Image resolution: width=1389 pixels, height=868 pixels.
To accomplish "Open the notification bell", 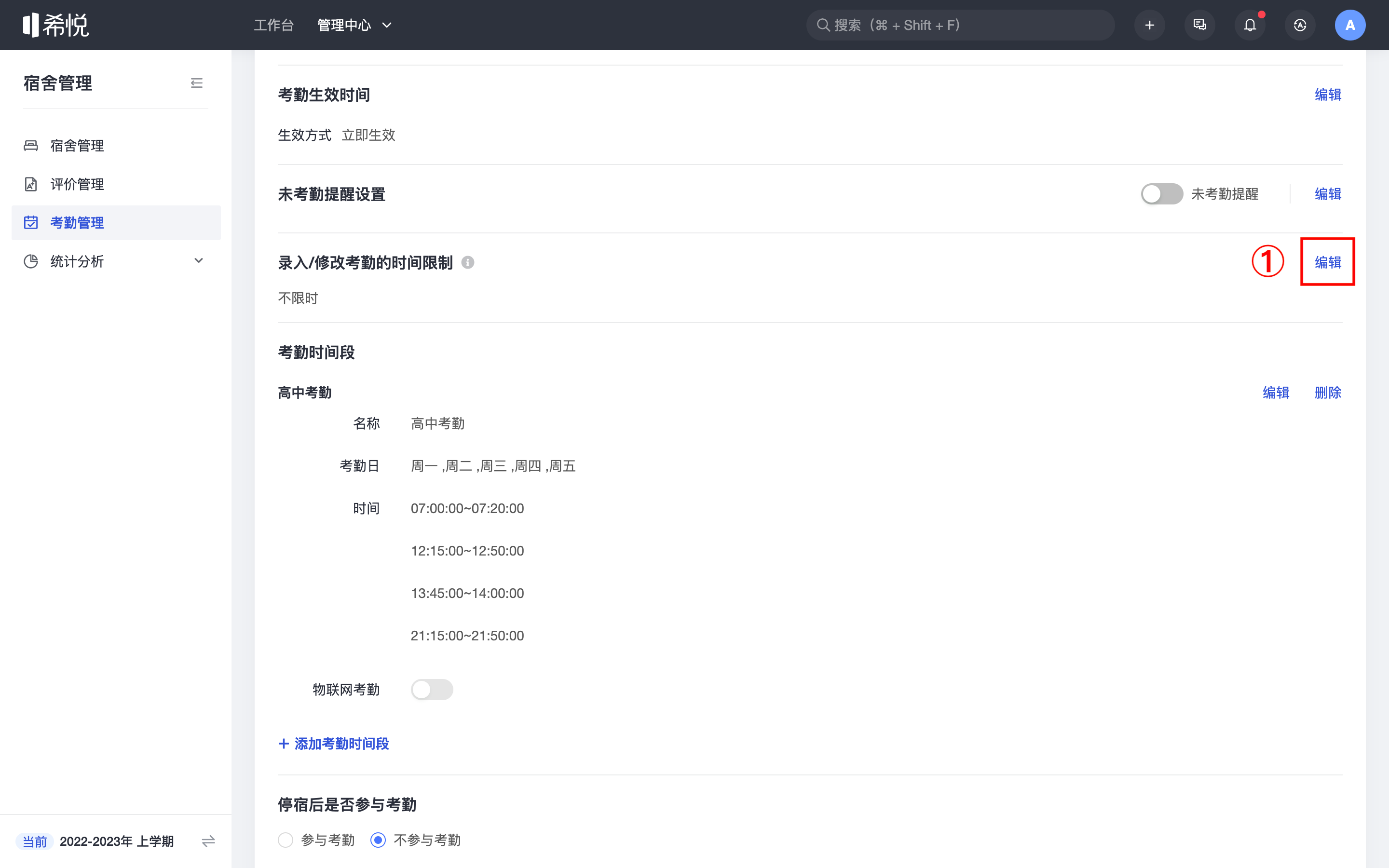I will click(1250, 25).
